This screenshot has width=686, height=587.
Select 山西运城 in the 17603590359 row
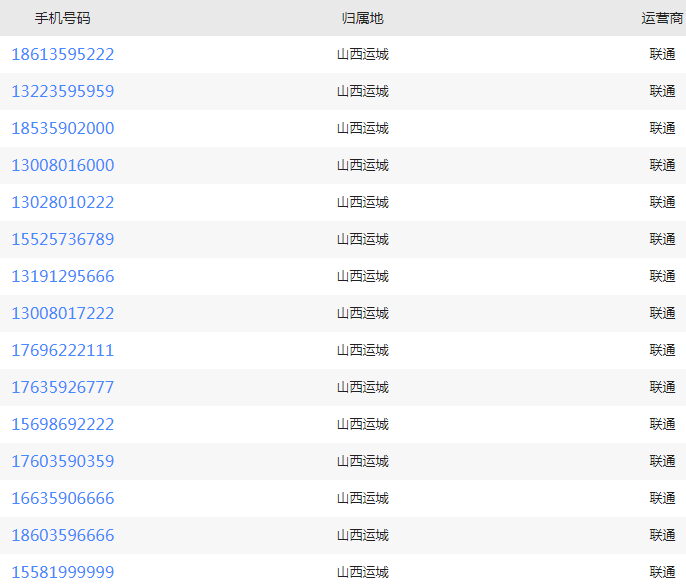tap(363, 461)
